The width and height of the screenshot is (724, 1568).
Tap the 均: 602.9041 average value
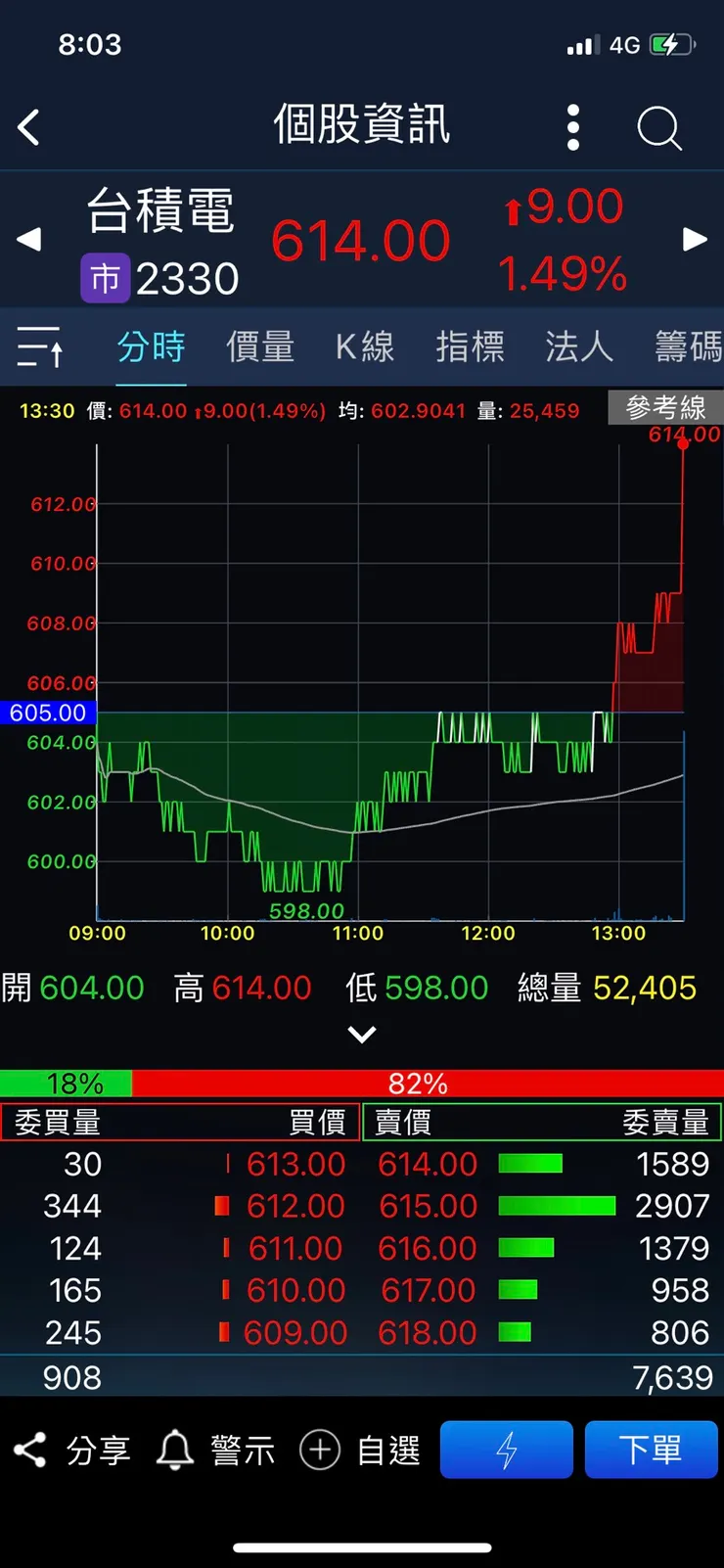(402, 411)
